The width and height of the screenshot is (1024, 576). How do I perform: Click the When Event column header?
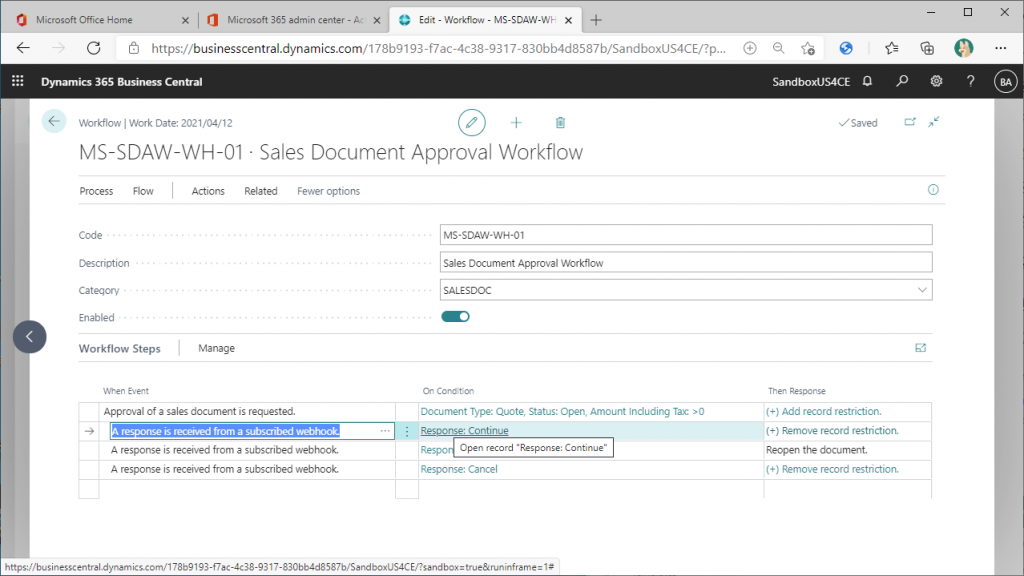125,391
